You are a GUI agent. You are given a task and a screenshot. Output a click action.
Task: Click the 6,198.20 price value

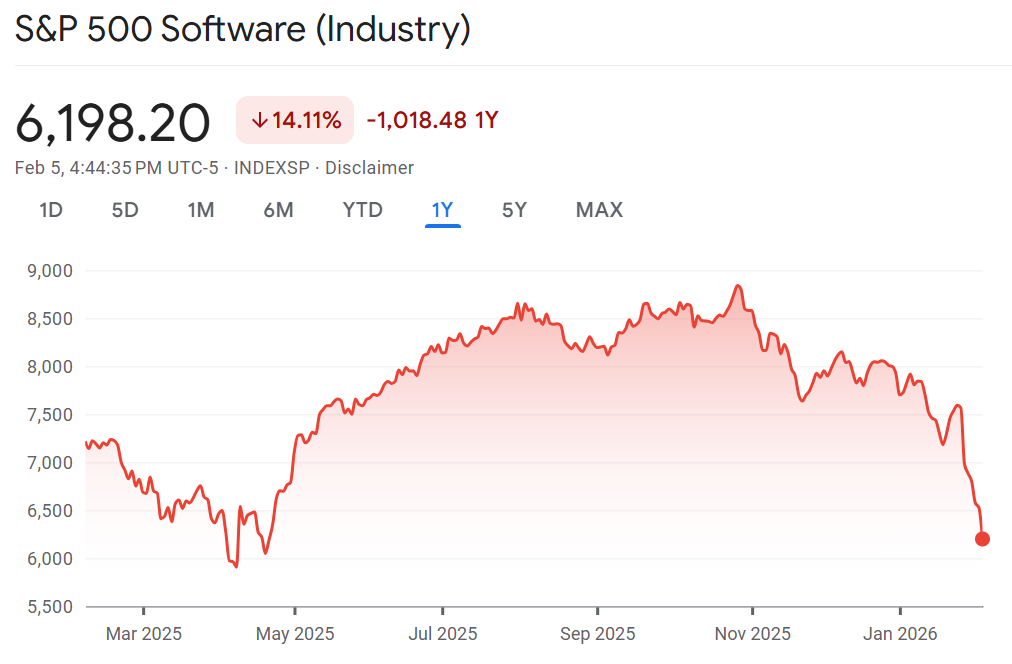(113, 123)
